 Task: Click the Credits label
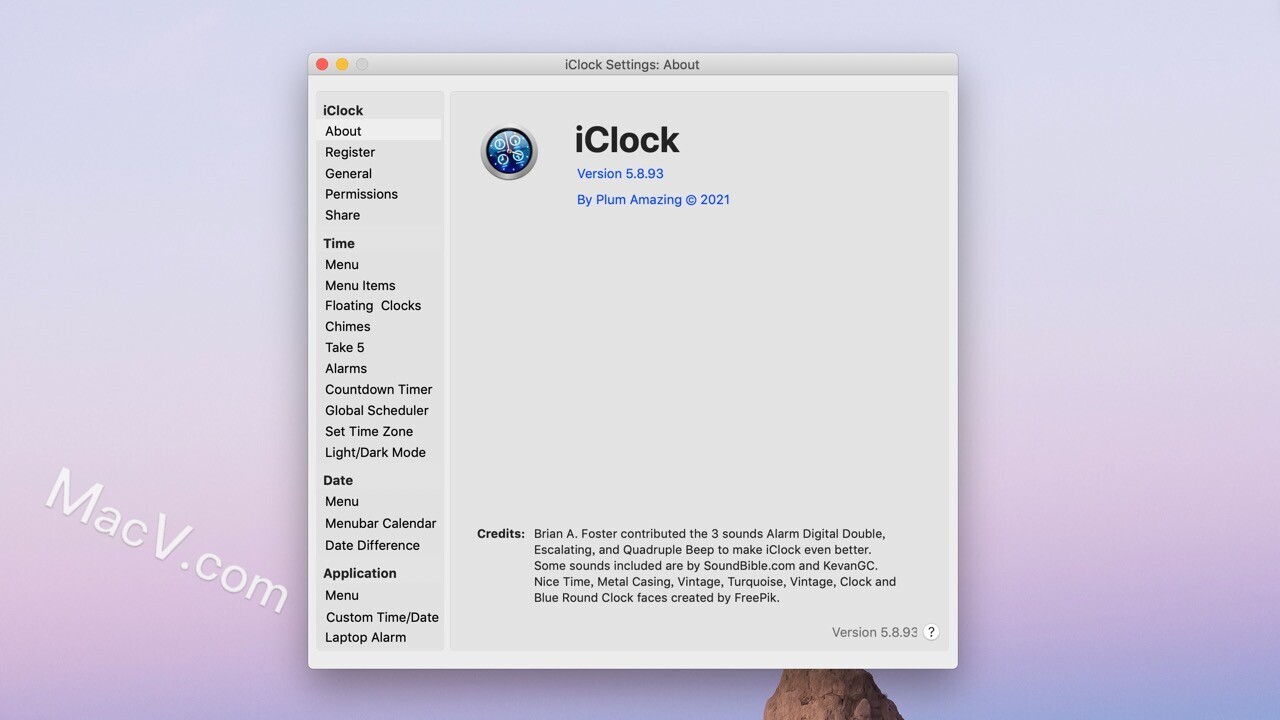[501, 534]
